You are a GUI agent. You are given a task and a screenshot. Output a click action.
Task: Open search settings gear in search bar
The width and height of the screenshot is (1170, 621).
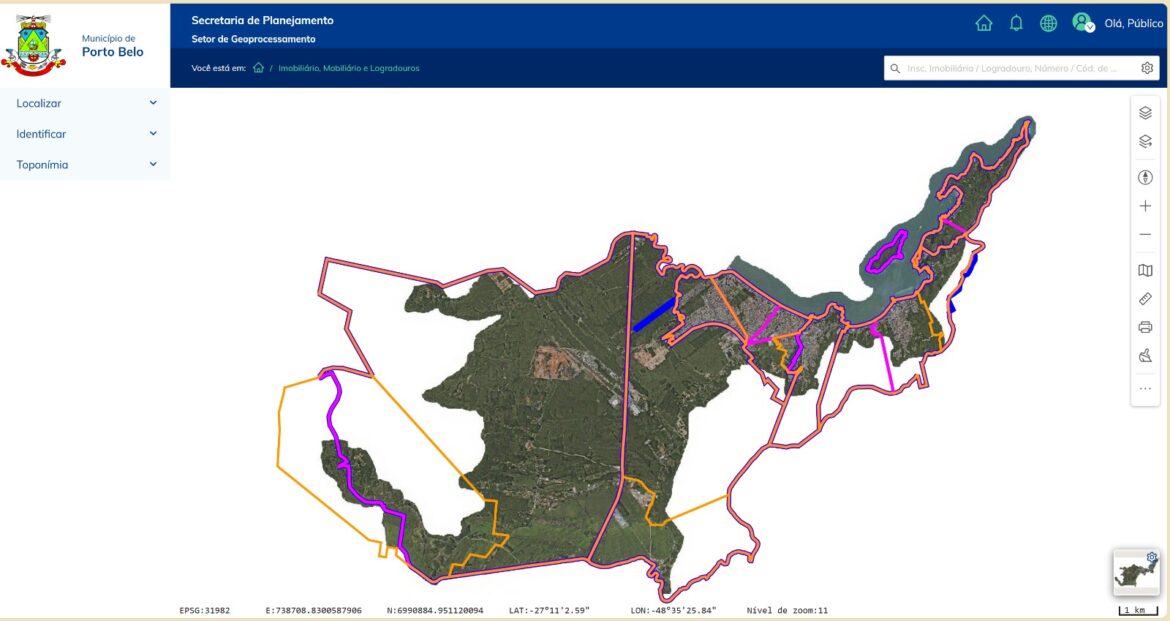click(1147, 68)
